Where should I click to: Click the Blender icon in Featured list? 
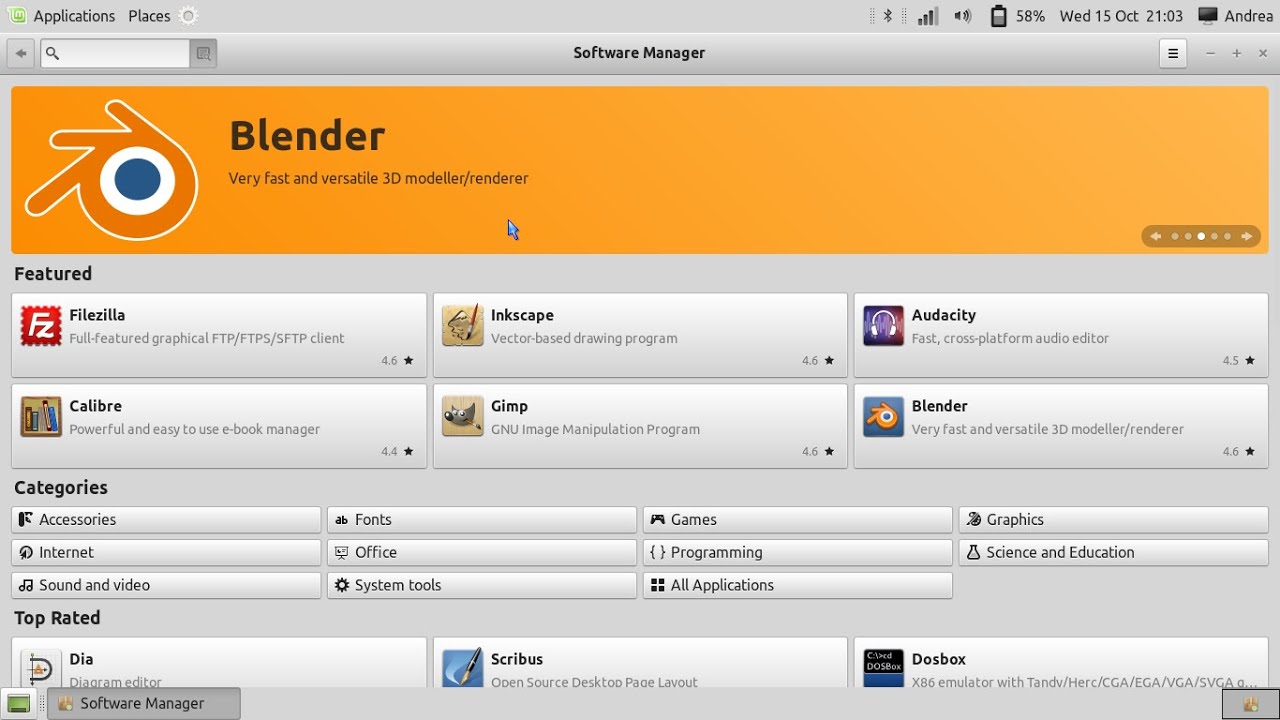[883, 418]
